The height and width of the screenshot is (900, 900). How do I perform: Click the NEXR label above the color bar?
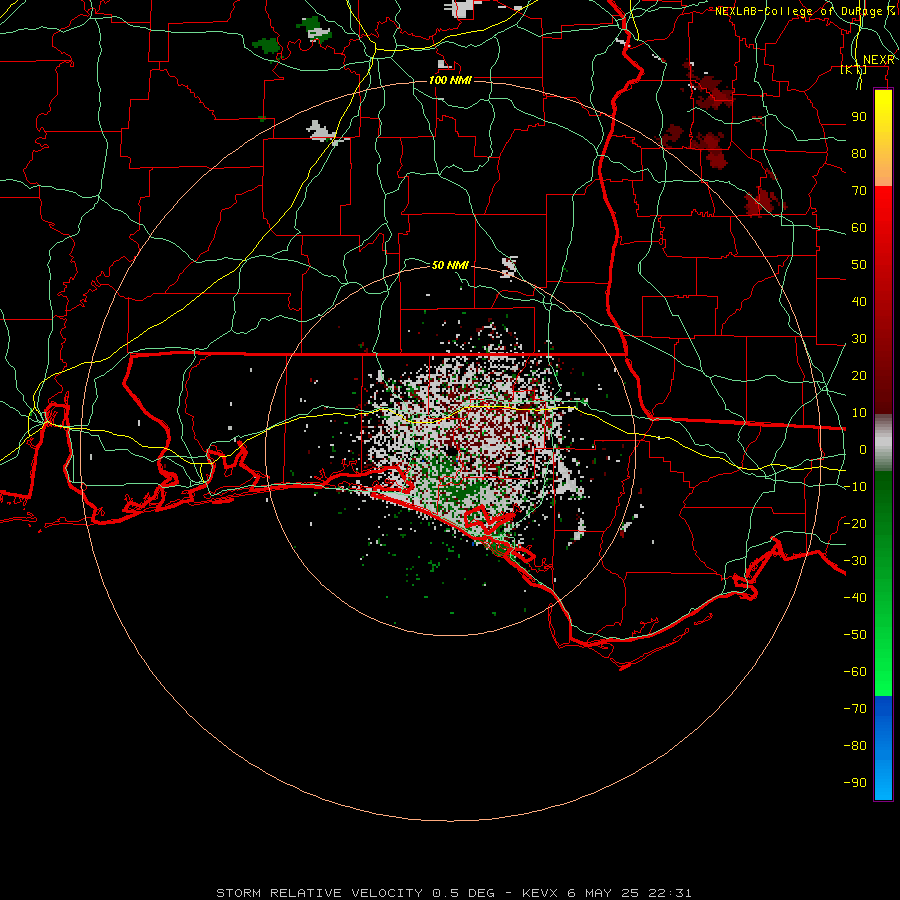coord(879,60)
